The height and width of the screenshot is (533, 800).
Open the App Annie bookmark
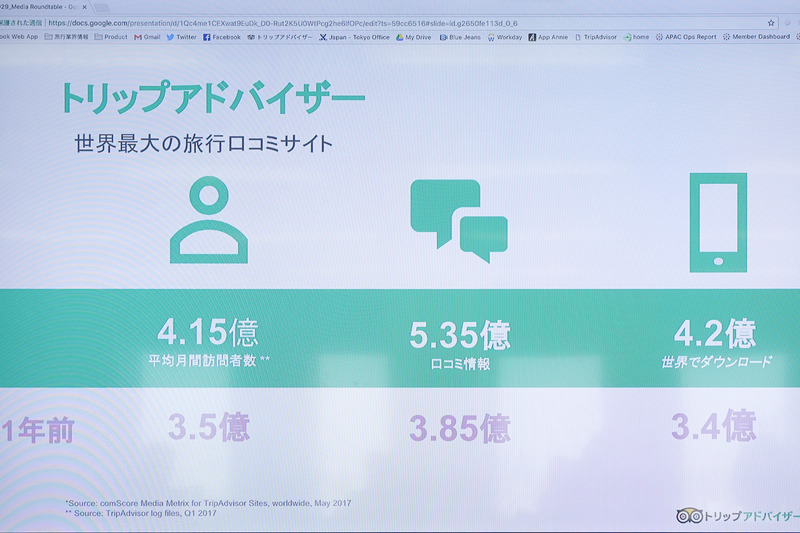point(548,37)
